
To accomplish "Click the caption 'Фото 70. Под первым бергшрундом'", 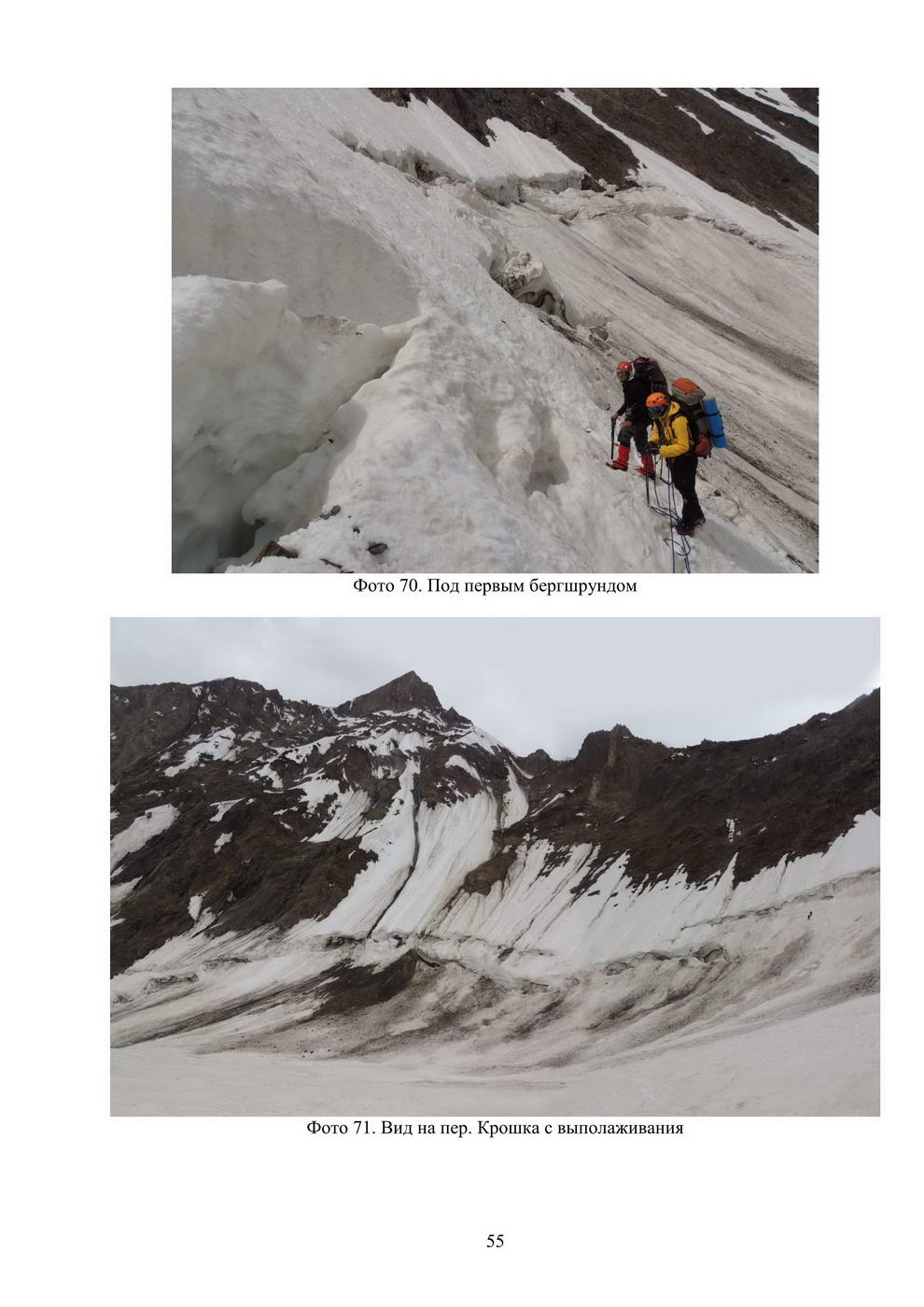I will point(495,586).
